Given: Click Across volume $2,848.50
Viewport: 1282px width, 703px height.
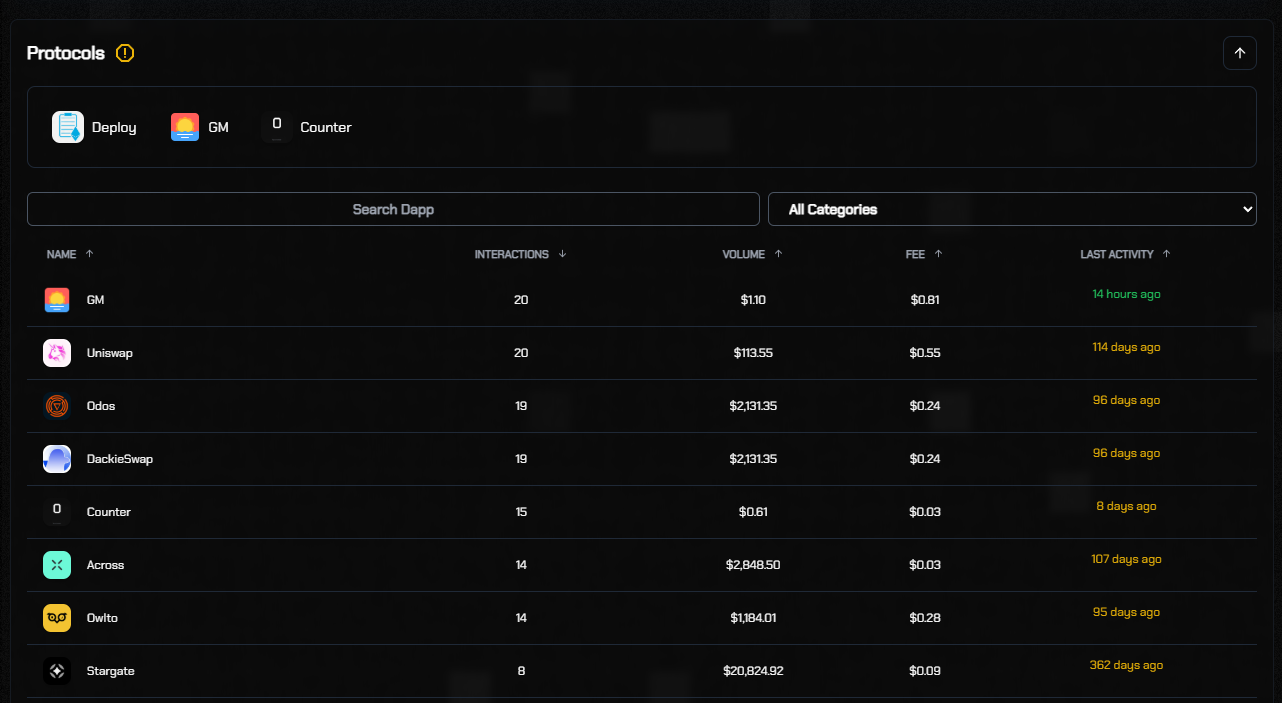Looking at the screenshot, I should (x=753, y=565).
